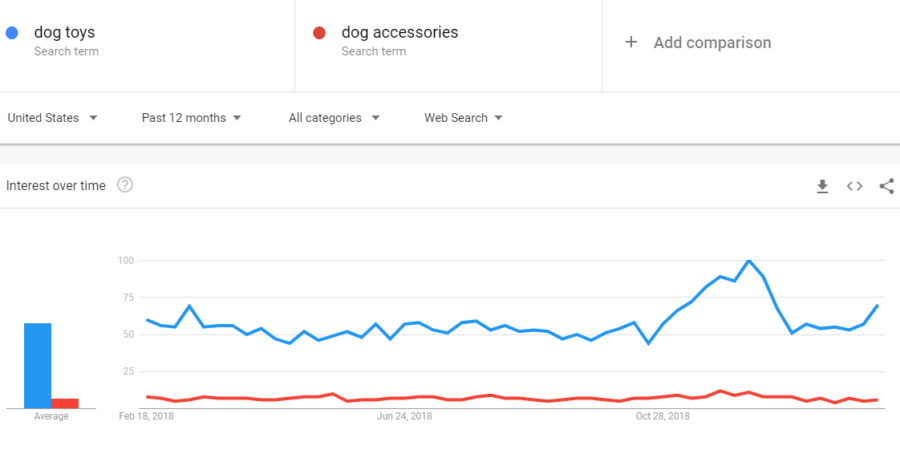Add a comparison search term
The image size is (900, 466).
pyautogui.click(x=712, y=42)
